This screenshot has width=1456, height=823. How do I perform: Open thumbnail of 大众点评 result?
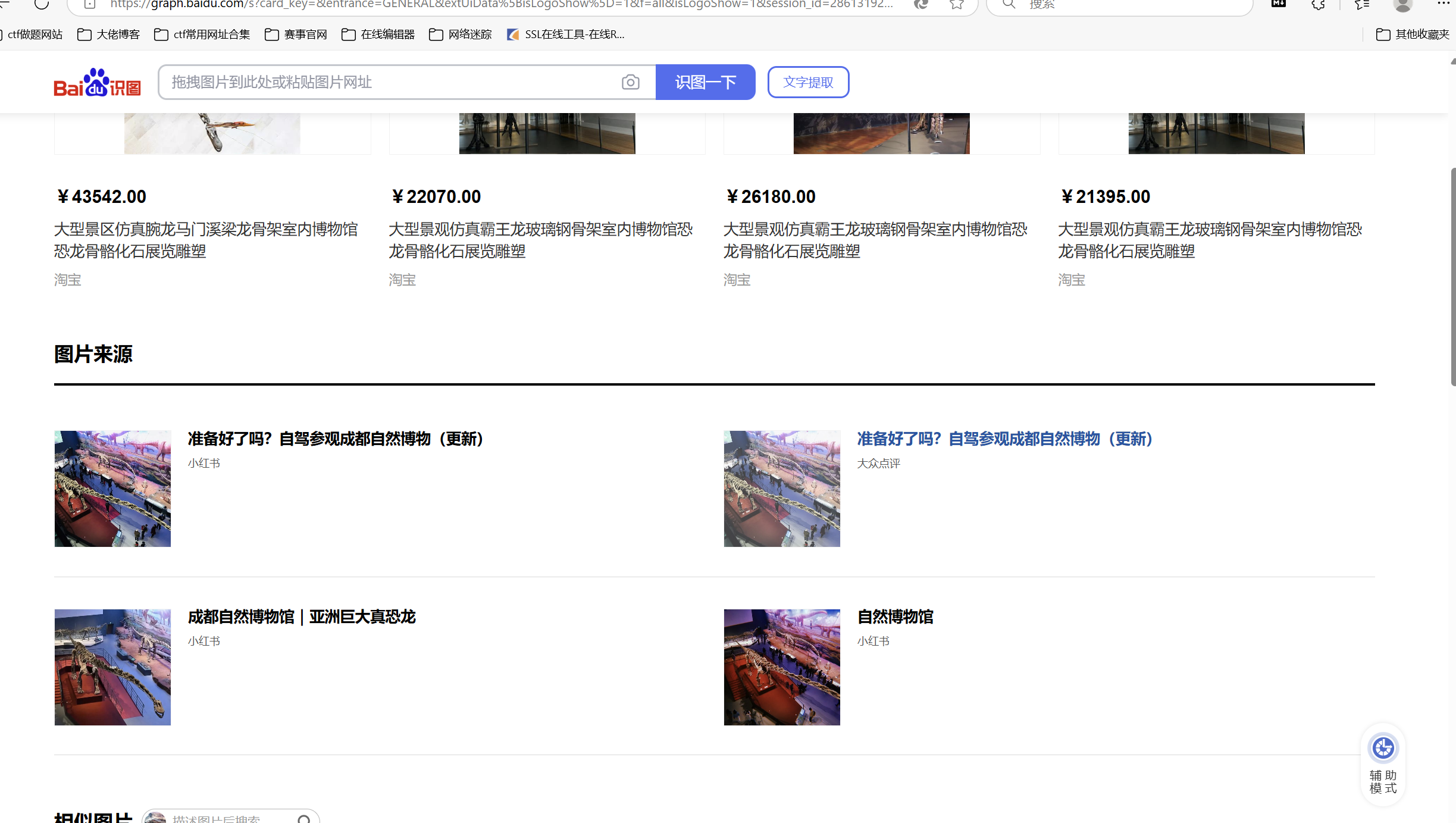[782, 489]
